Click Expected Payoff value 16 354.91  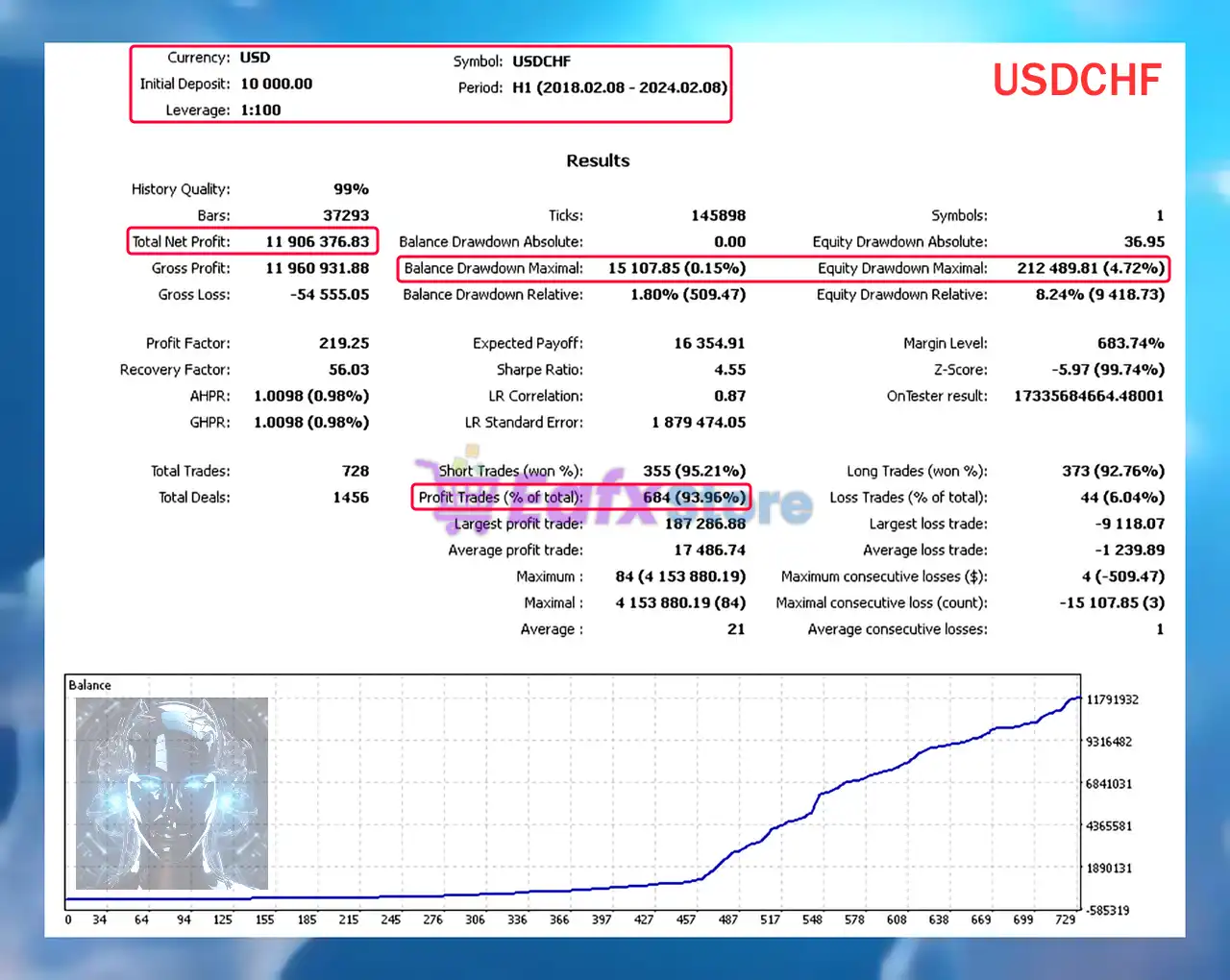709,343
